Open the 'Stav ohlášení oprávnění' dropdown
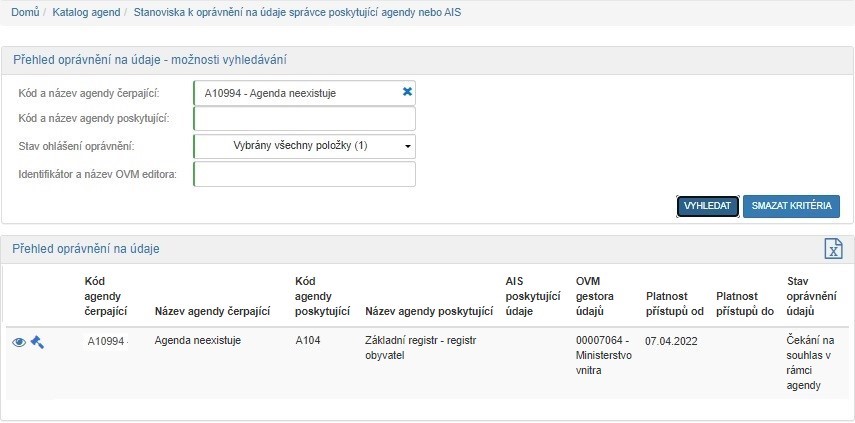 [x=304, y=146]
